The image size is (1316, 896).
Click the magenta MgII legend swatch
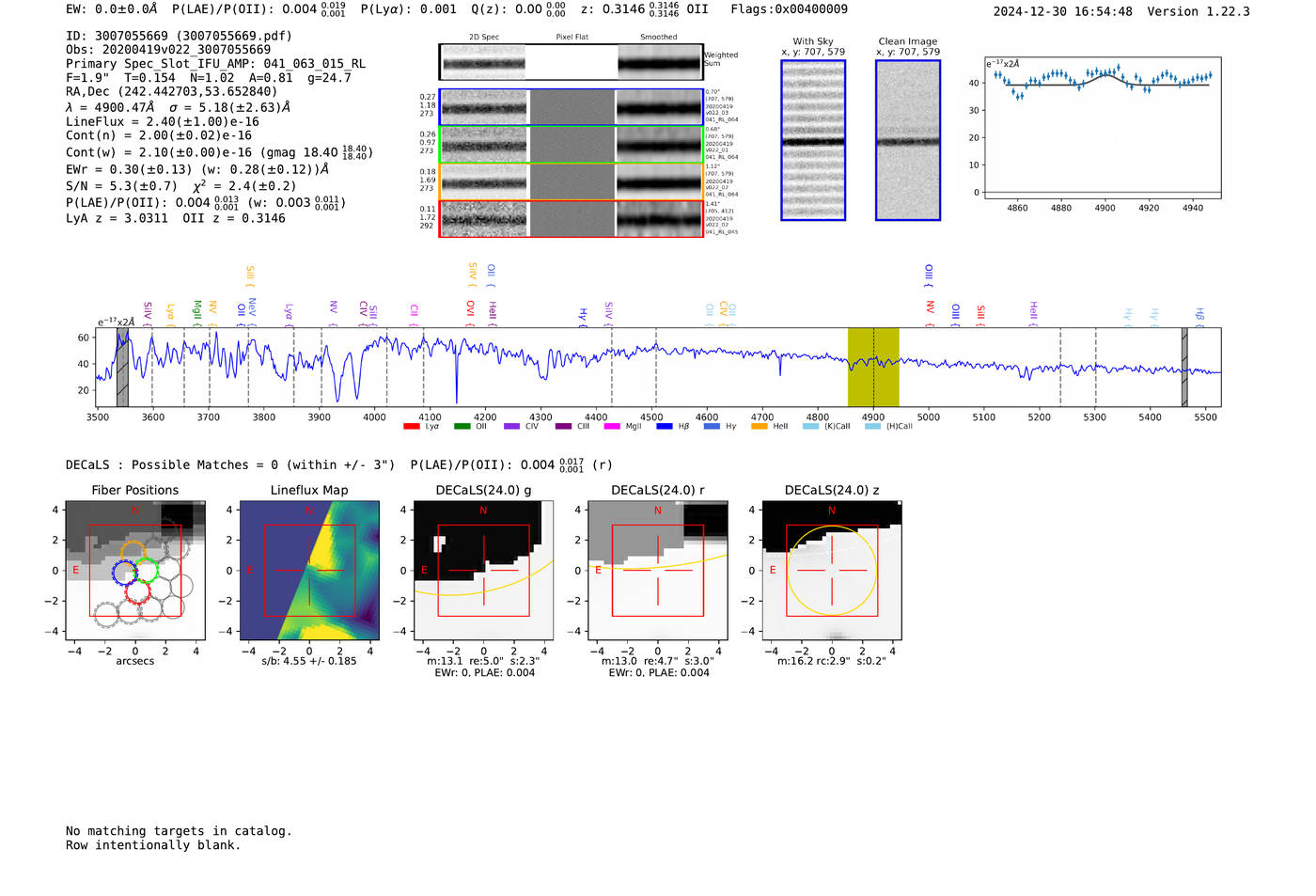click(611, 426)
